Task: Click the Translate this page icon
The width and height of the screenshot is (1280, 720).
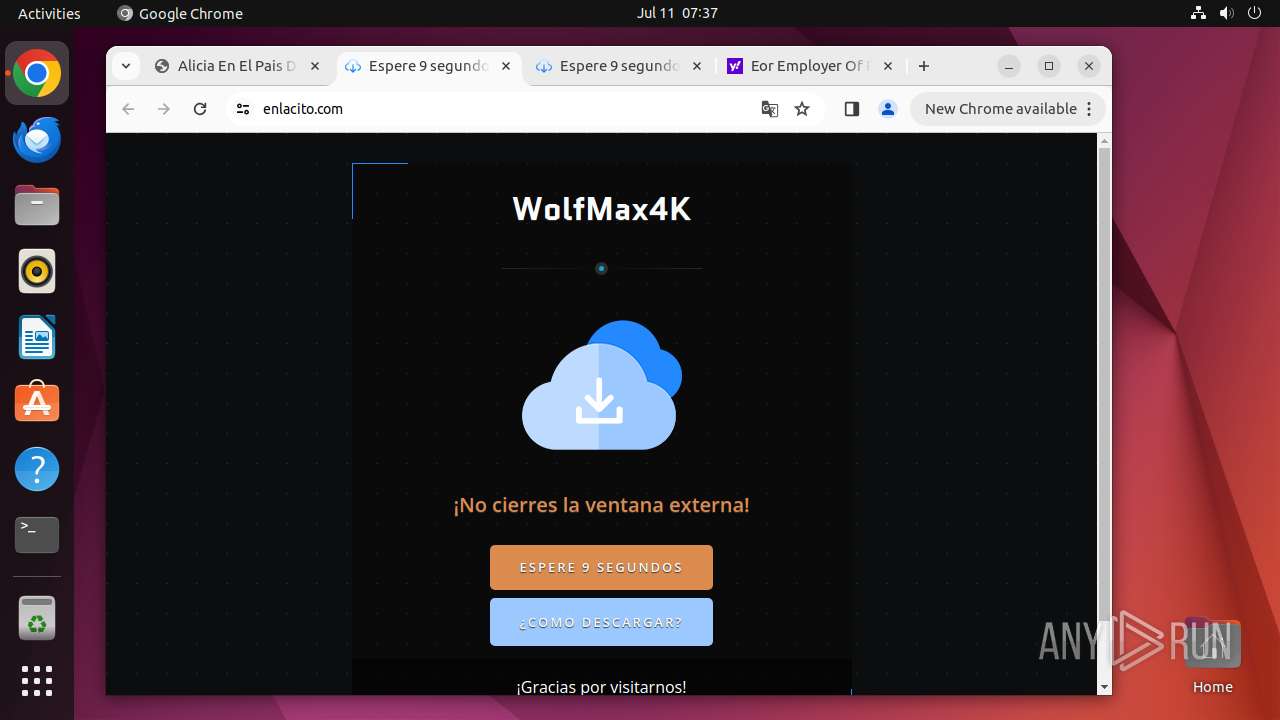Action: pyautogui.click(x=770, y=109)
